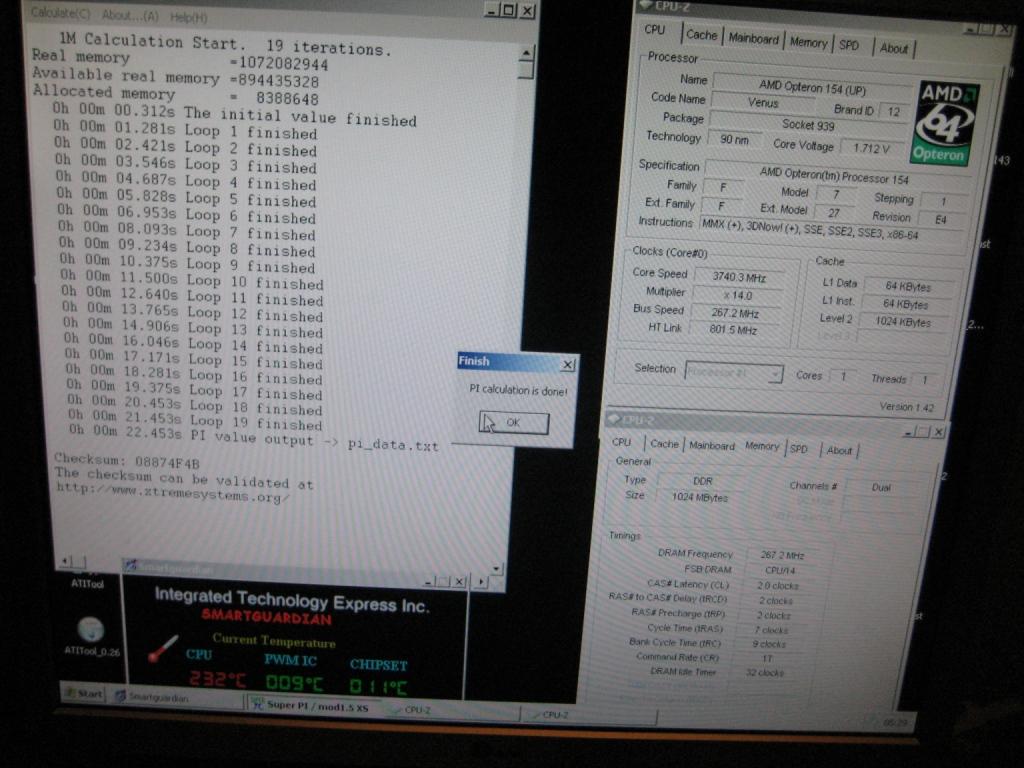Click the AMD 64 Opteron logo
This screenshot has width=1024, height=768.
tap(943, 124)
